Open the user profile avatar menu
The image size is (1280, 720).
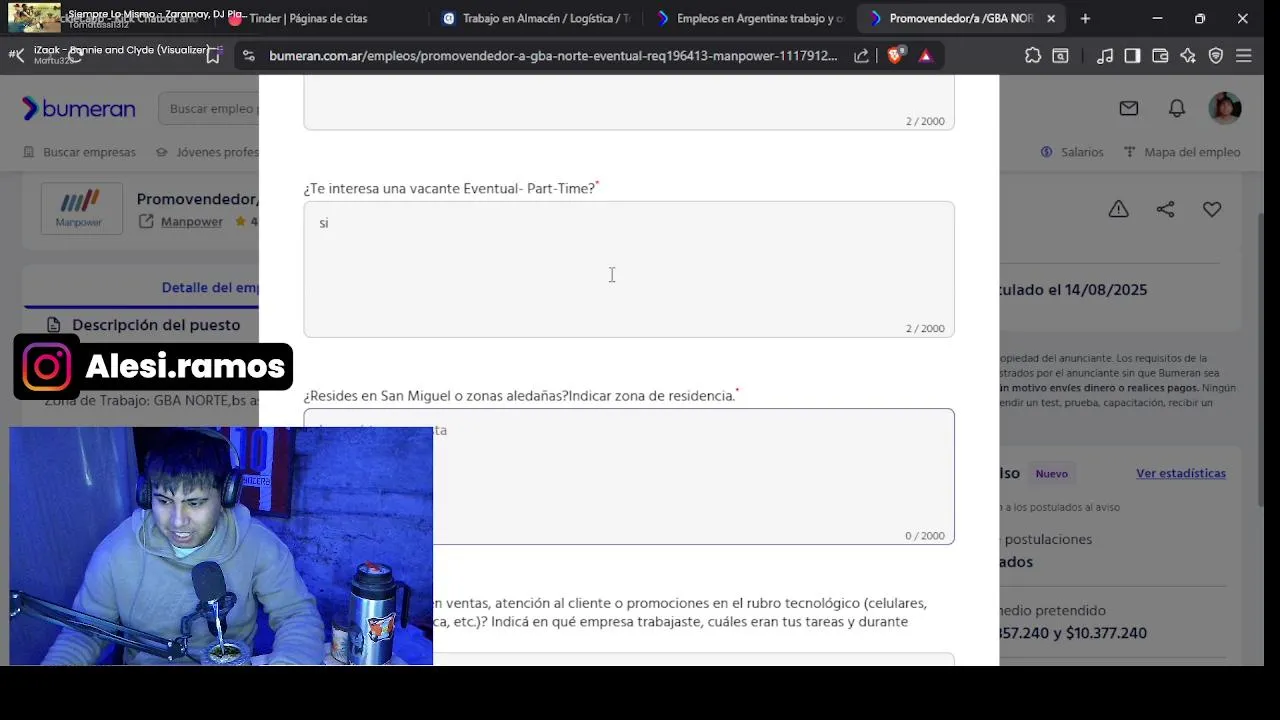1225,108
